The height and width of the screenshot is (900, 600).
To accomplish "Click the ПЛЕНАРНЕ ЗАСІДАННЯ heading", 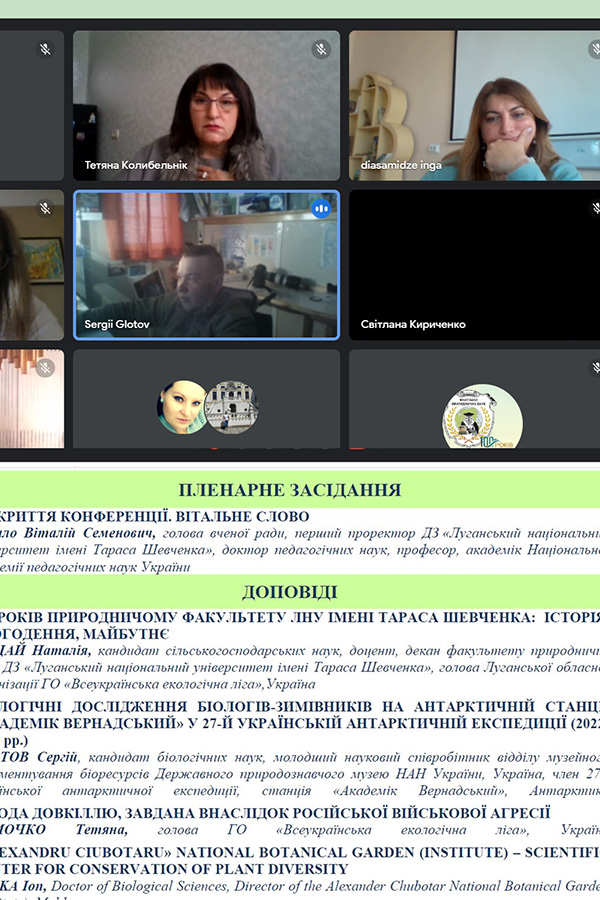I will 290,490.
